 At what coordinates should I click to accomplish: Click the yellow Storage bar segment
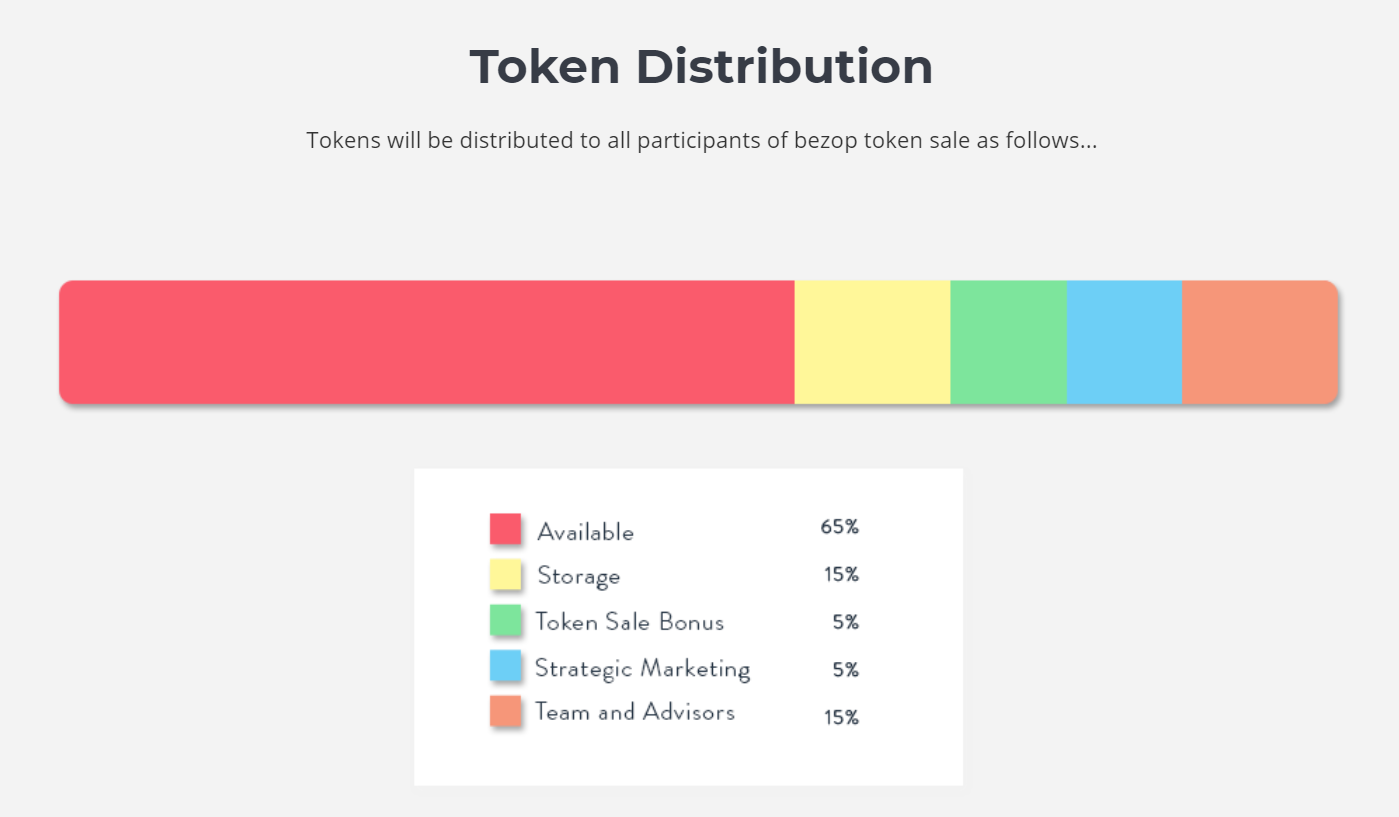tap(872, 342)
